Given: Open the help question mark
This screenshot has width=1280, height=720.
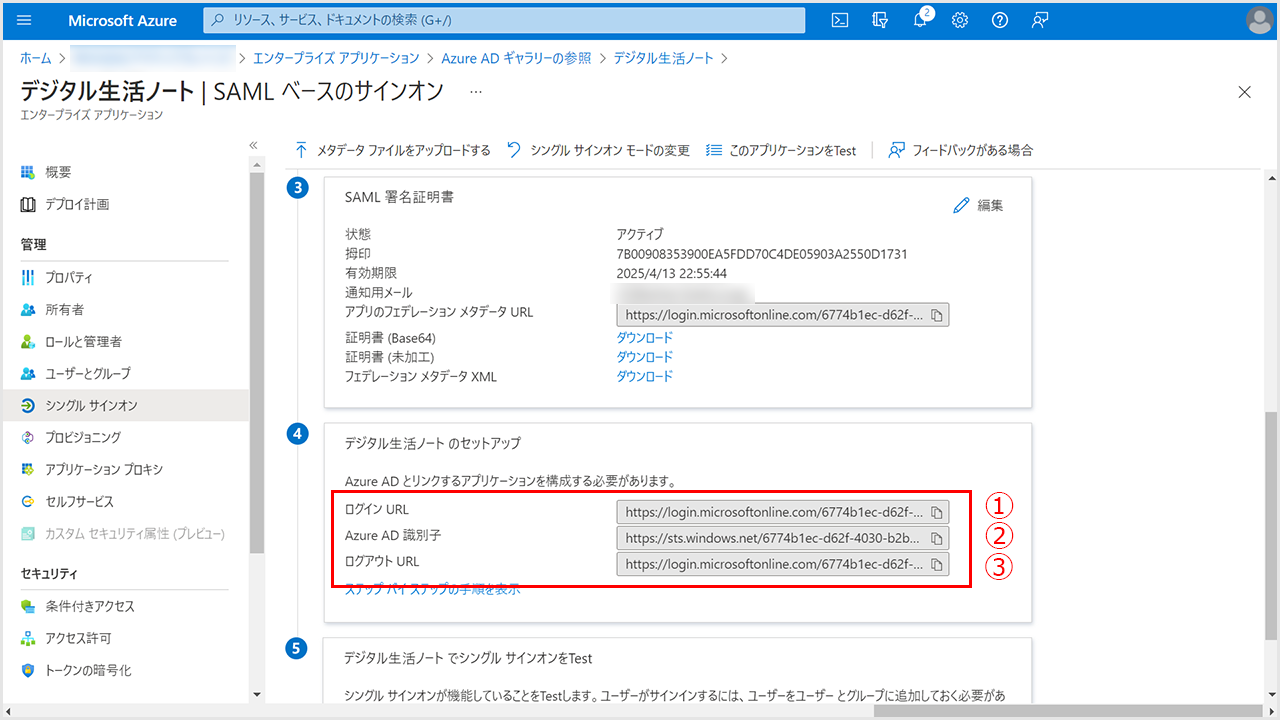Looking at the screenshot, I should pos(1000,20).
